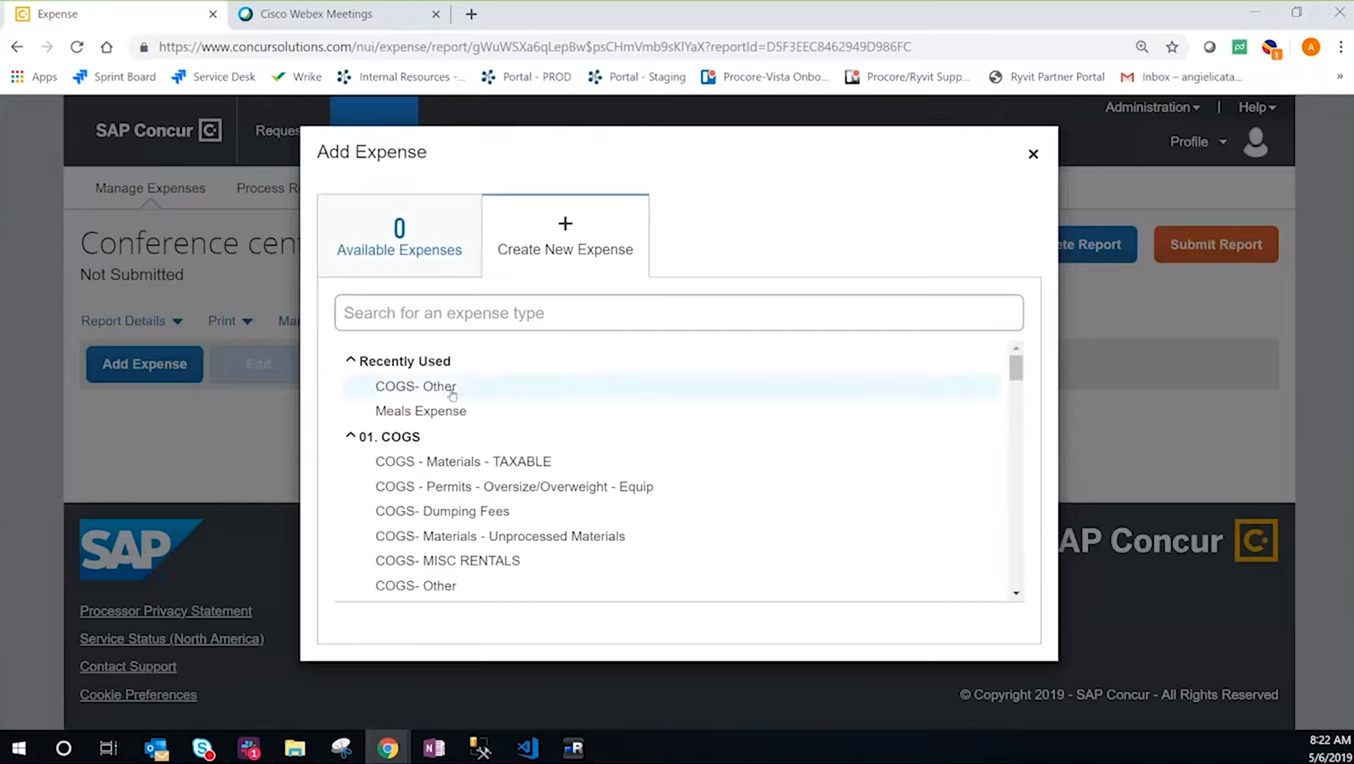Click the expense list scrollbar thumb
Viewport: 1354px width, 764px height.
(x=1016, y=369)
